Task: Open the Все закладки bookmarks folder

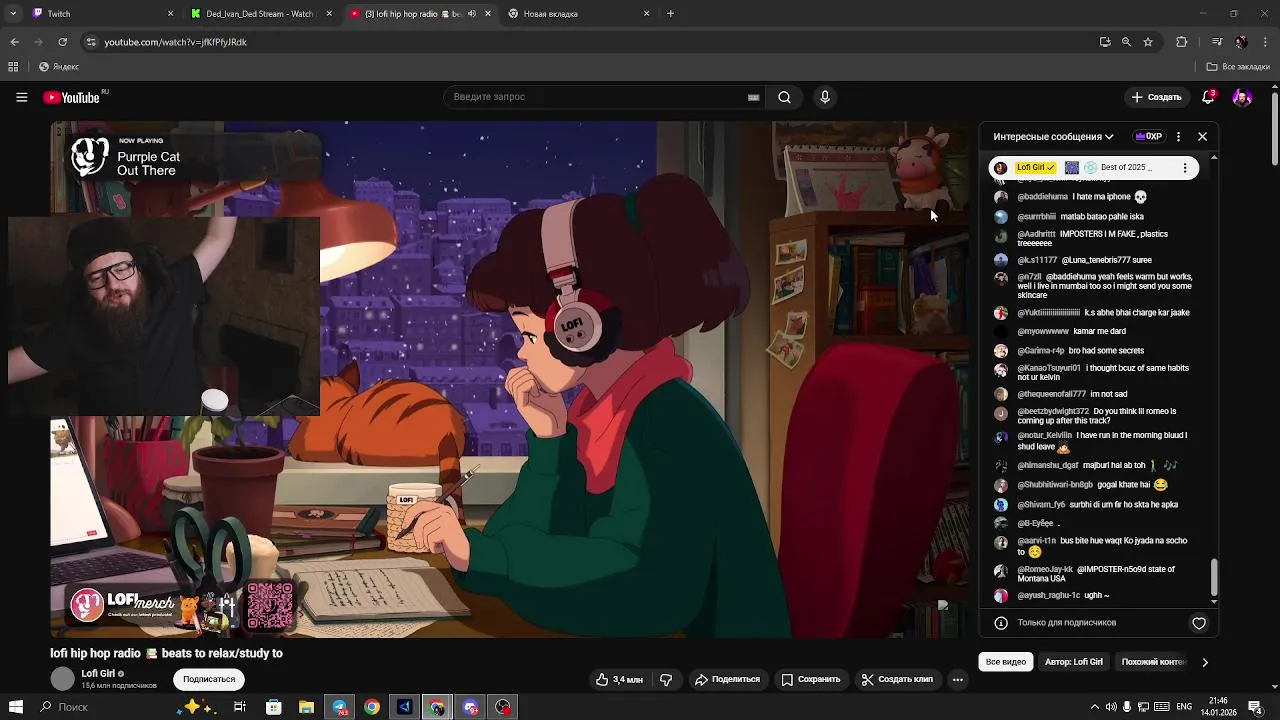Action: pyautogui.click(x=1238, y=67)
